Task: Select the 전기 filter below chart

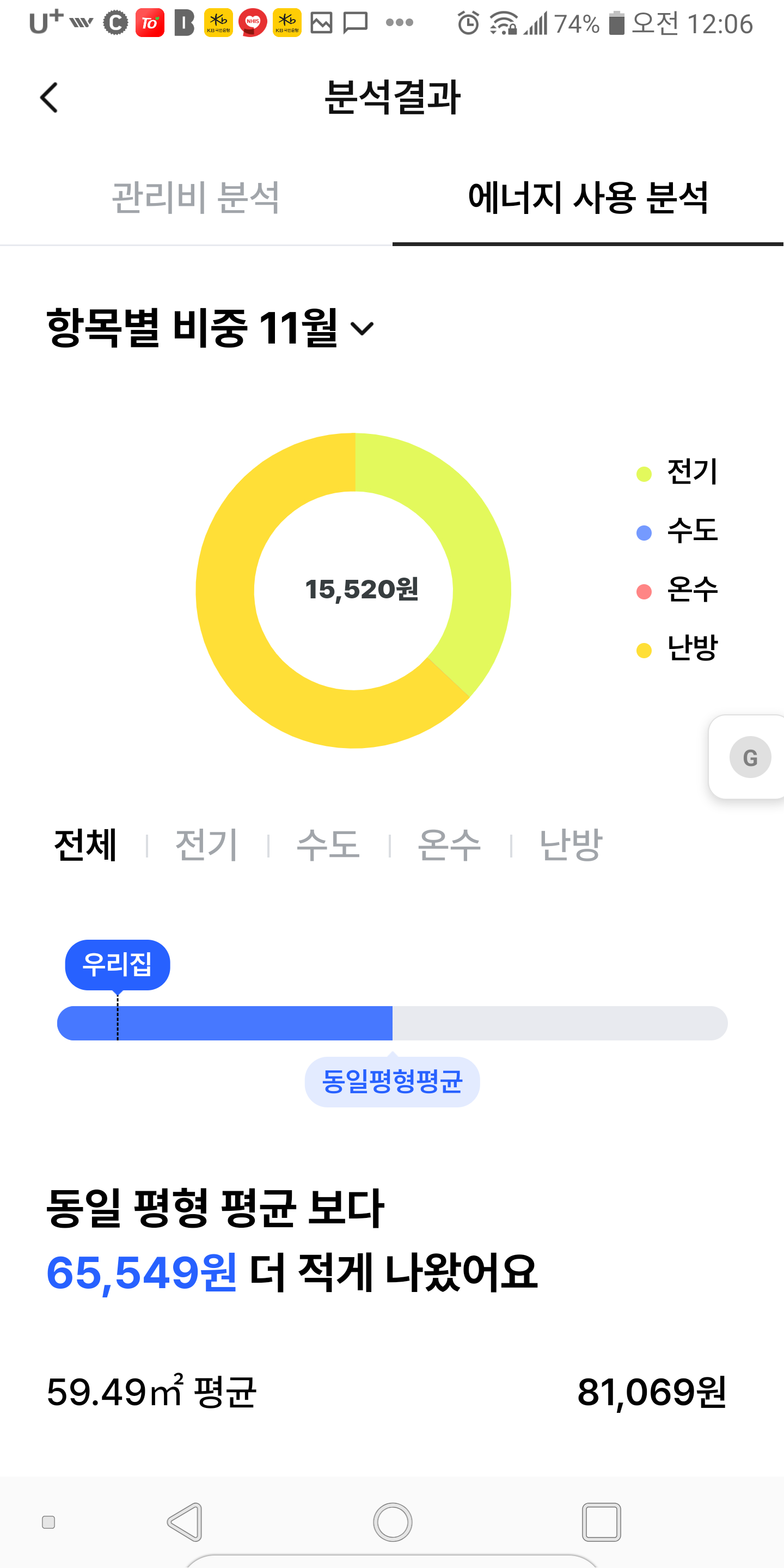Action: pyautogui.click(x=206, y=845)
